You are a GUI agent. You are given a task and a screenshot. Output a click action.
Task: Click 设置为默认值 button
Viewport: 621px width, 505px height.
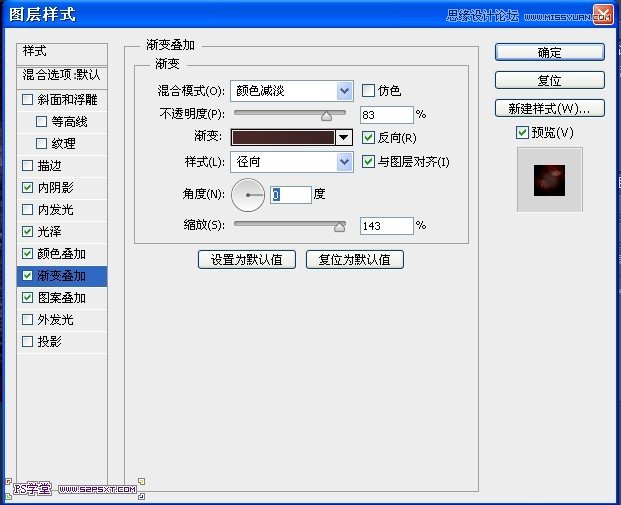[247, 260]
